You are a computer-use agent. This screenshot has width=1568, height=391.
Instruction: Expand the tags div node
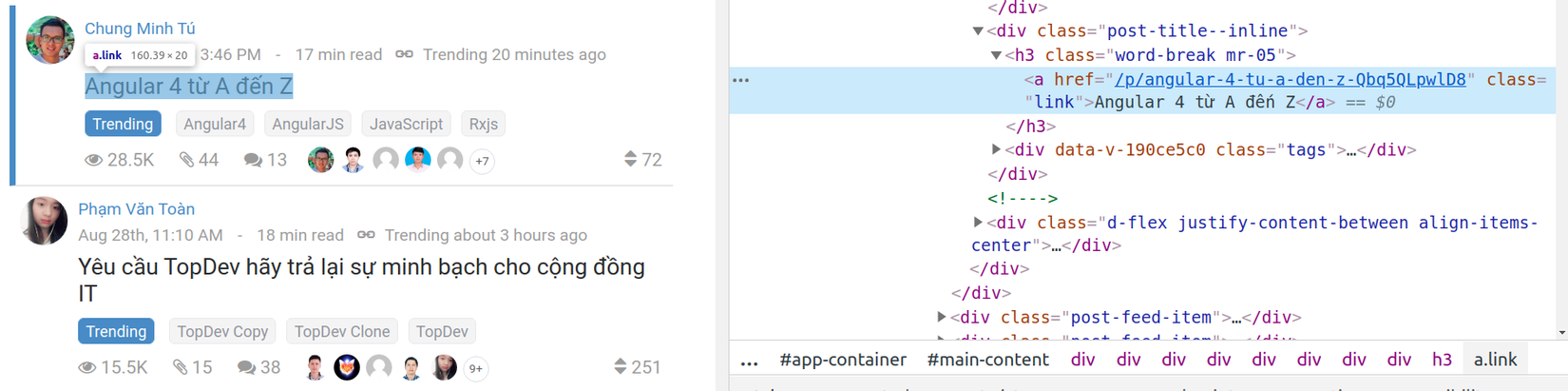tap(996, 149)
